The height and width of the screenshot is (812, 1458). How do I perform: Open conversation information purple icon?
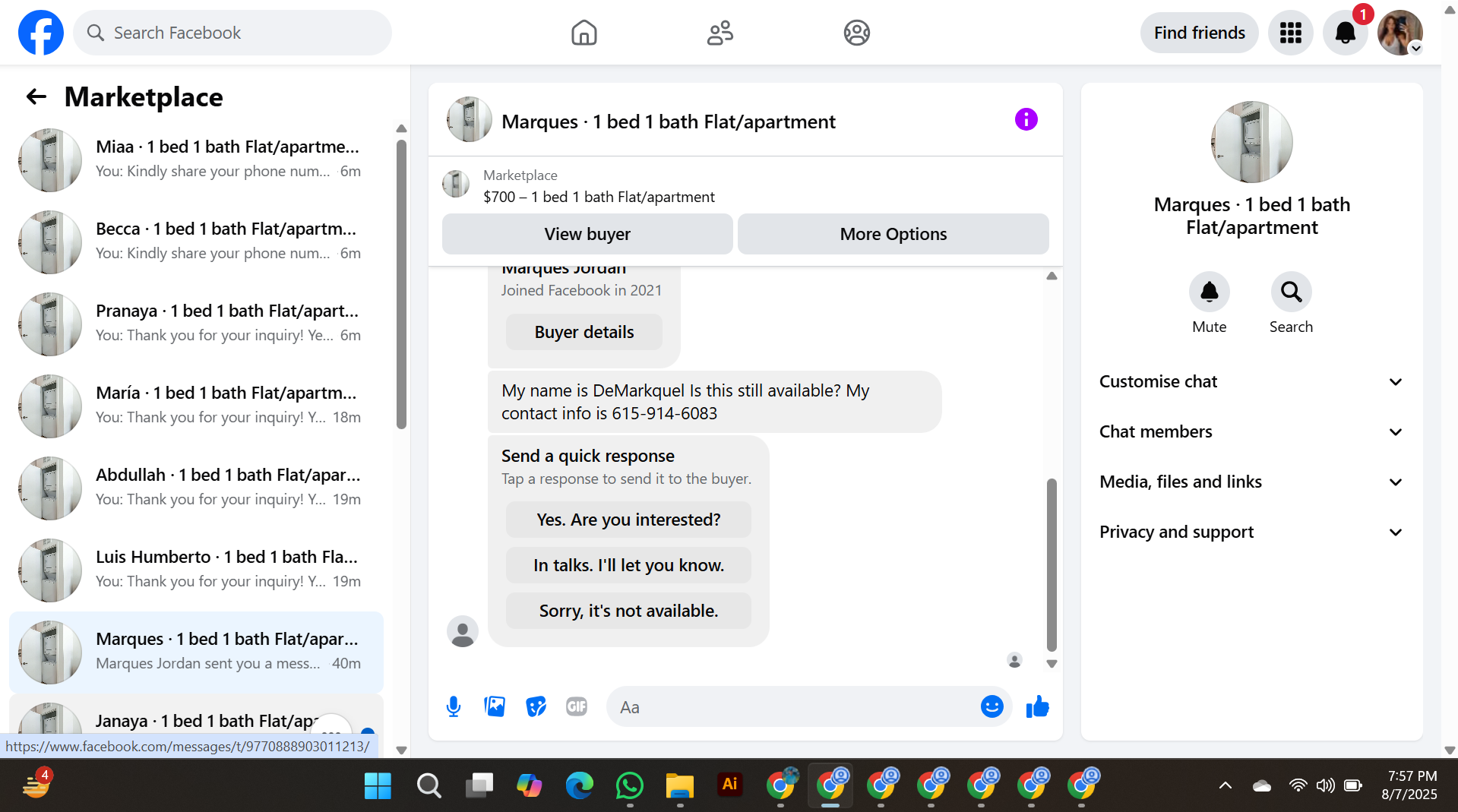coord(1026,119)
